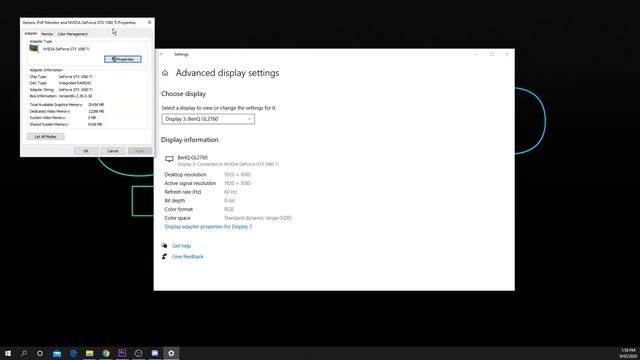
Task: Open the Windows Start menu
Action: pyautogui.click(x=8, y=353)
